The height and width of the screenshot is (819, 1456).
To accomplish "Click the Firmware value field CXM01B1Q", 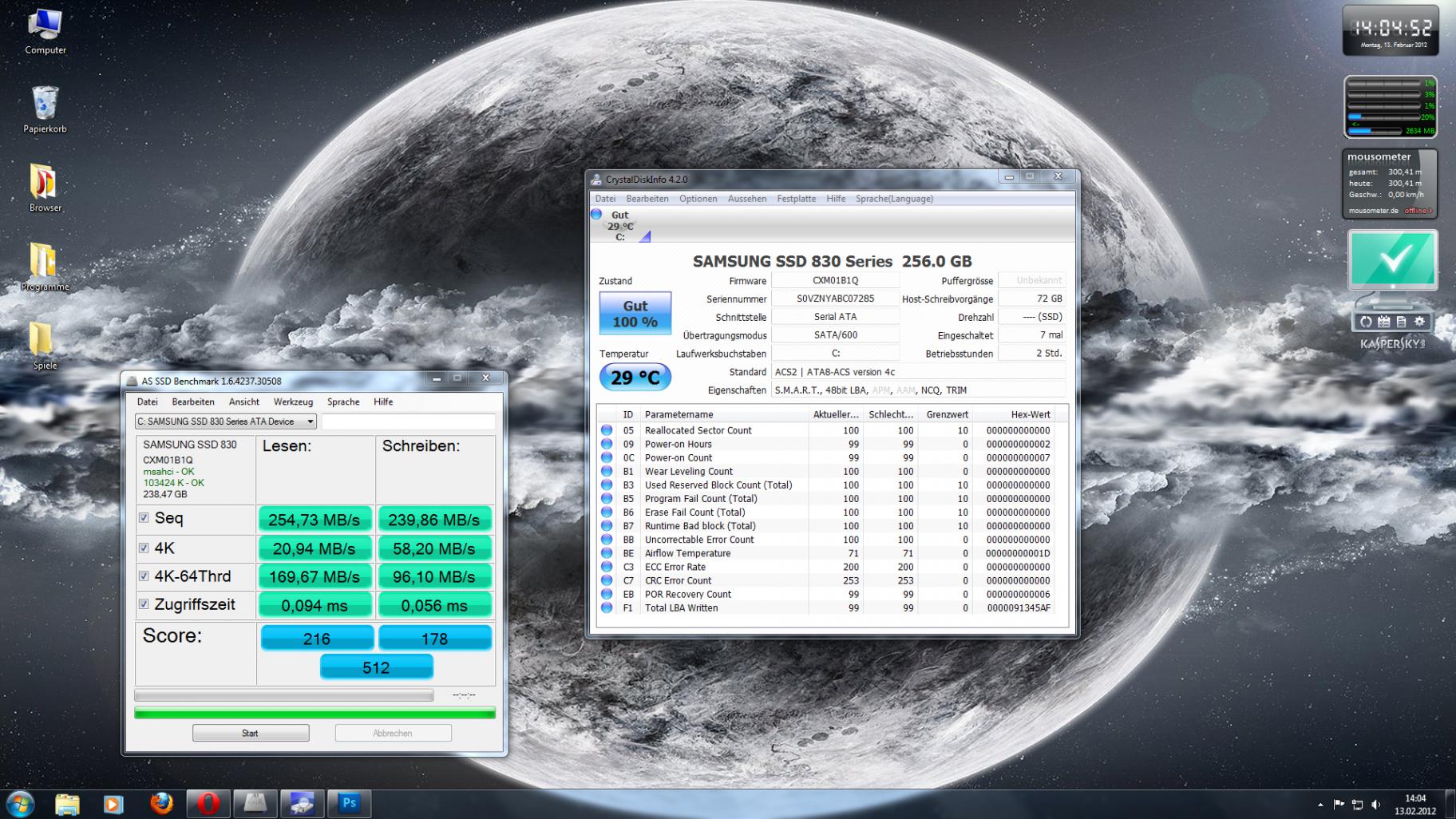I will pyautogui.click(x=835, y=280).
